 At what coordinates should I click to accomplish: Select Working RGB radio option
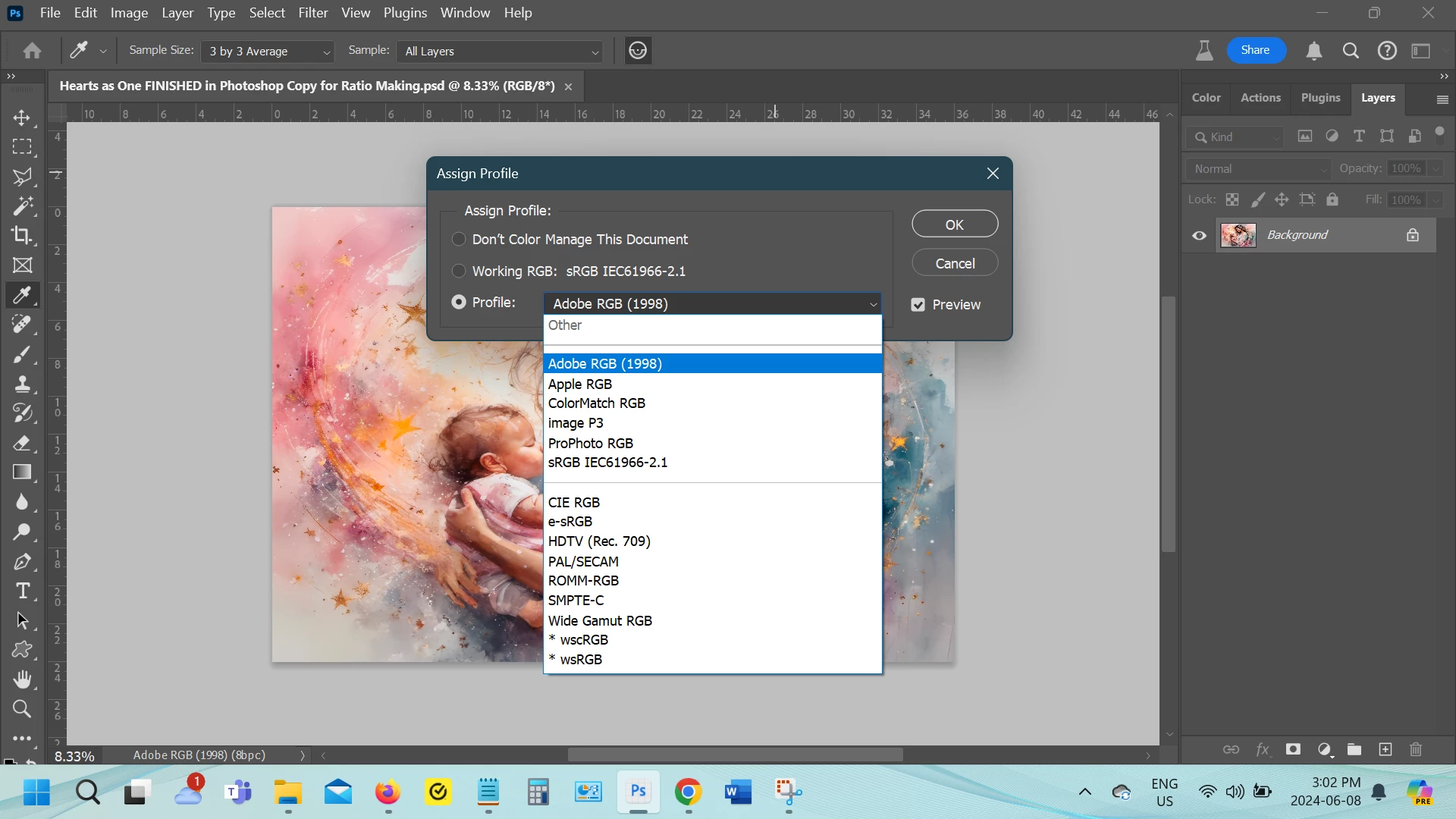click(x=459, y=271)
